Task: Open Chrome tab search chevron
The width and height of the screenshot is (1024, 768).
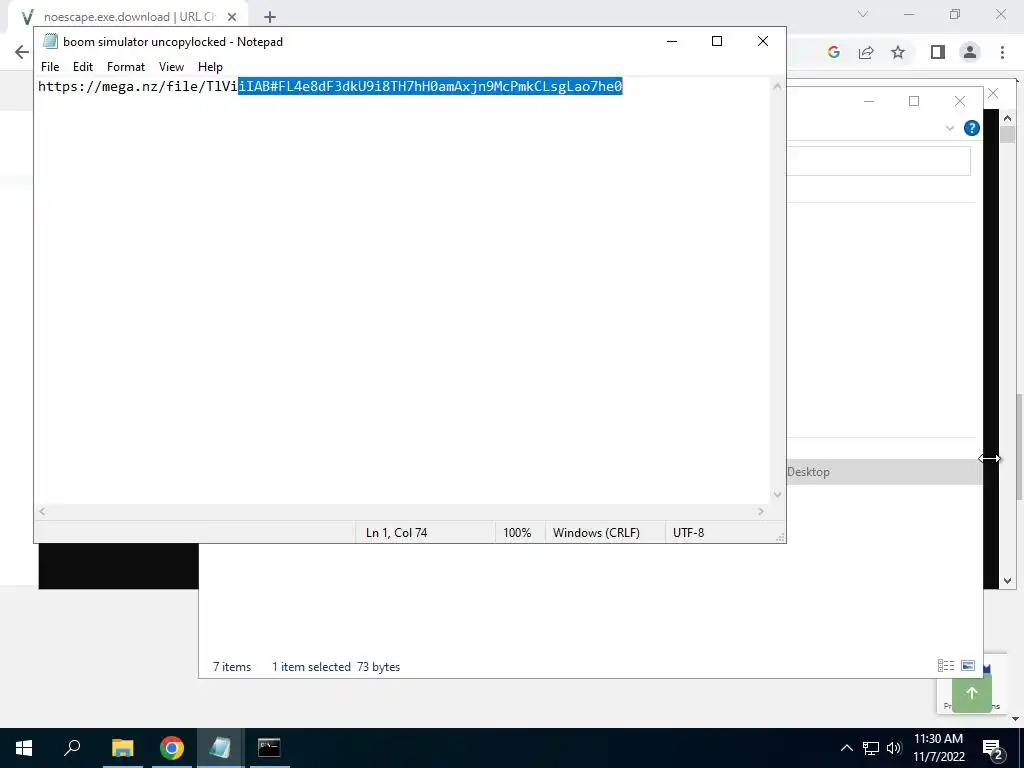Action: (x=863, y=14)
